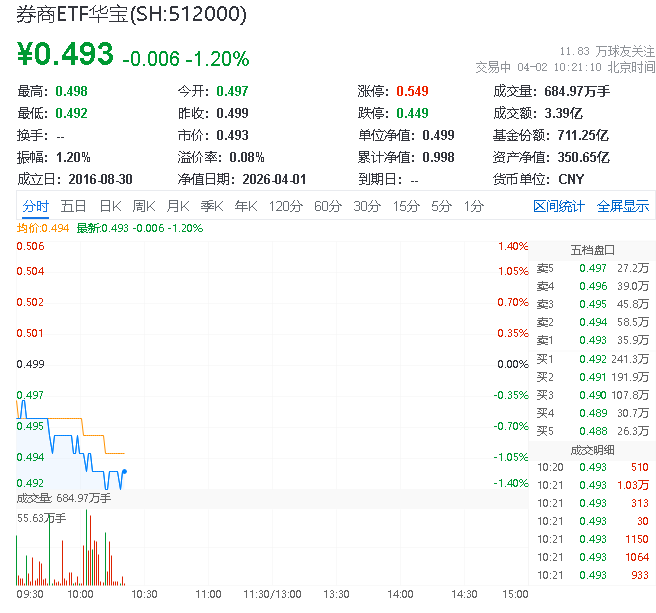Click the 全屏显示 link

point(623,206)
